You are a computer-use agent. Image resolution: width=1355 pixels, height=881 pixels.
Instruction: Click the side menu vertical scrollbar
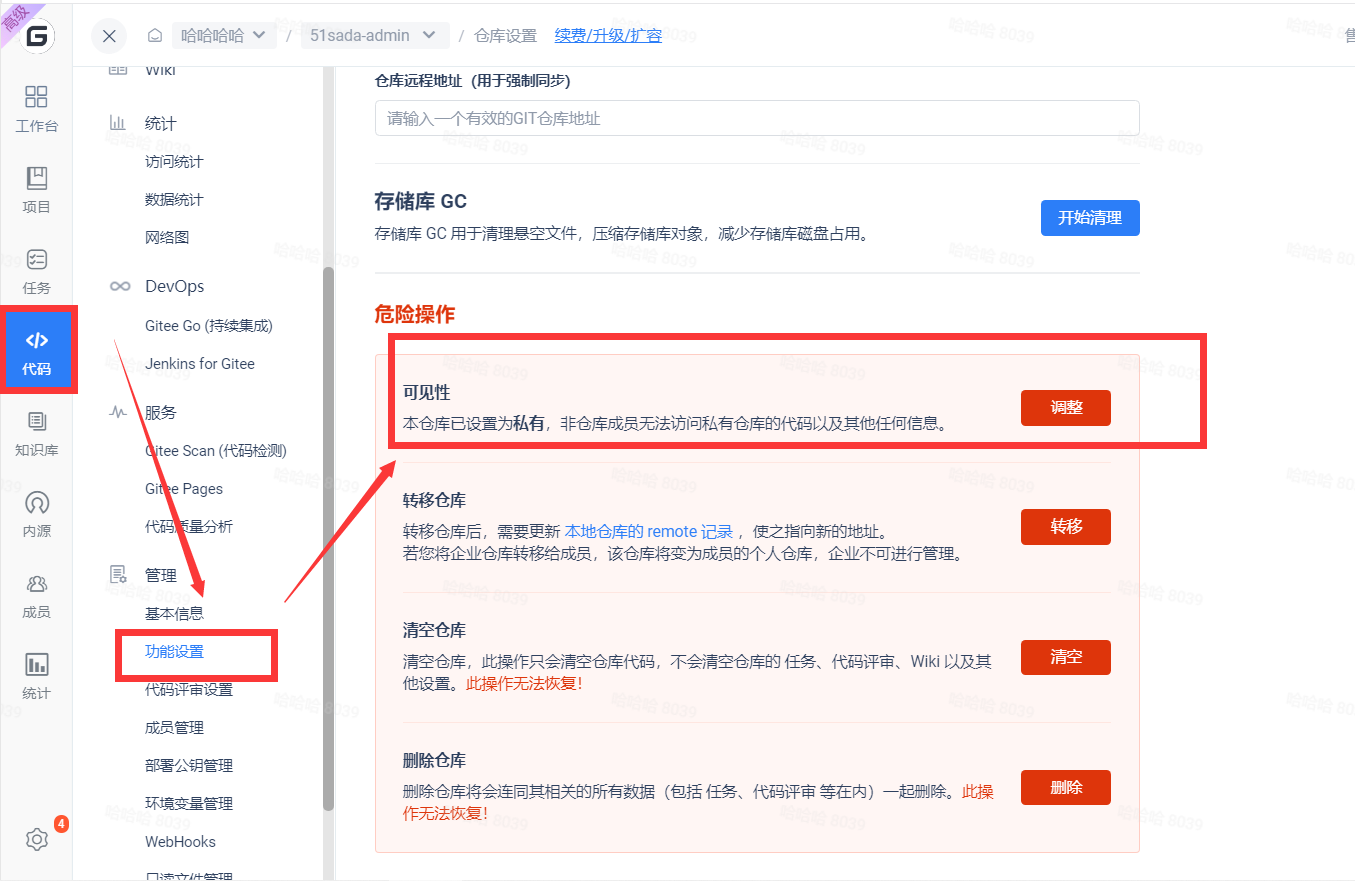click(x=328, y=540)
